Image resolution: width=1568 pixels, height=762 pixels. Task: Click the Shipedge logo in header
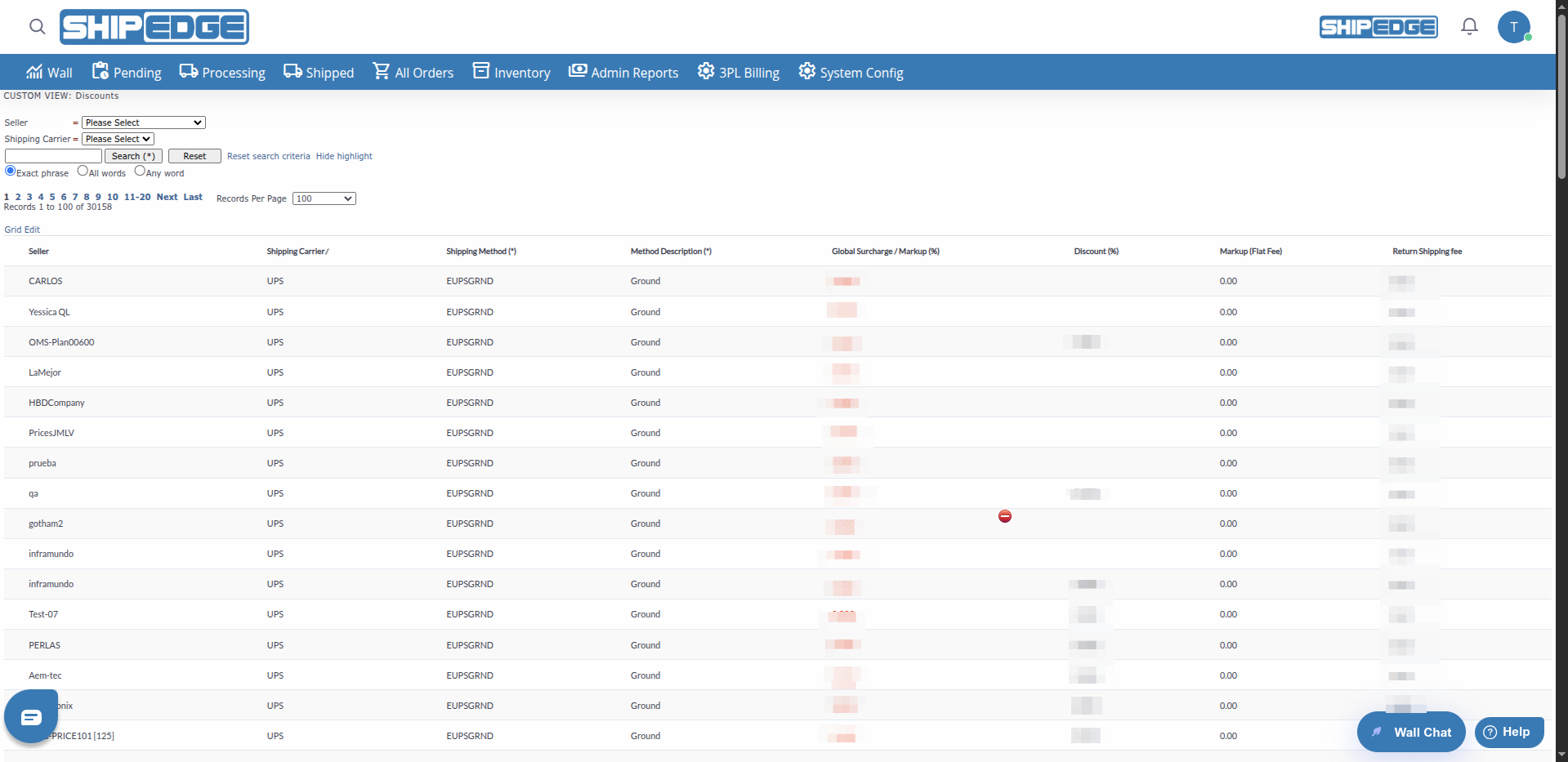coord(154,27)
